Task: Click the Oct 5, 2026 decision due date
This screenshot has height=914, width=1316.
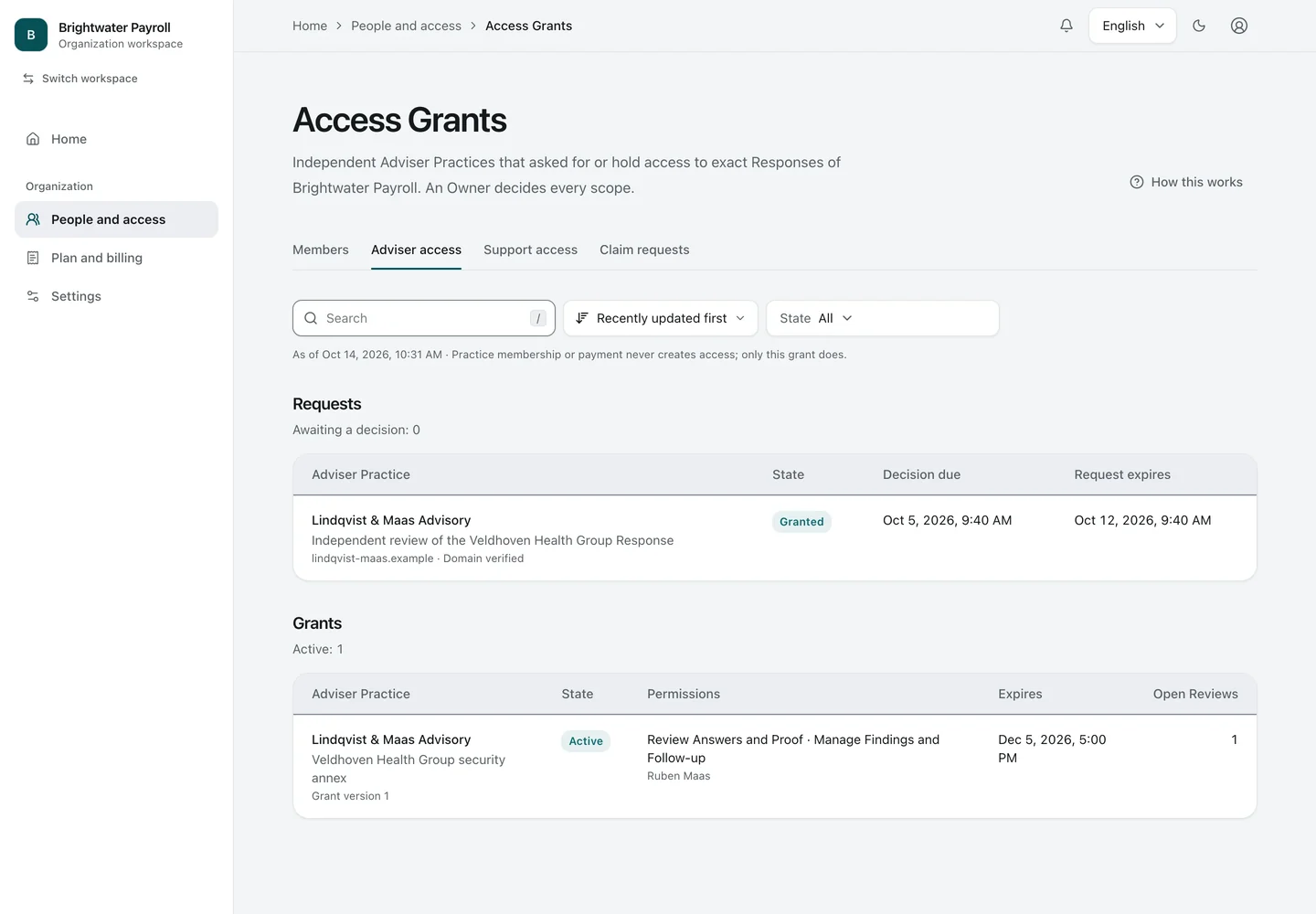Action: (x=947, y=520)
